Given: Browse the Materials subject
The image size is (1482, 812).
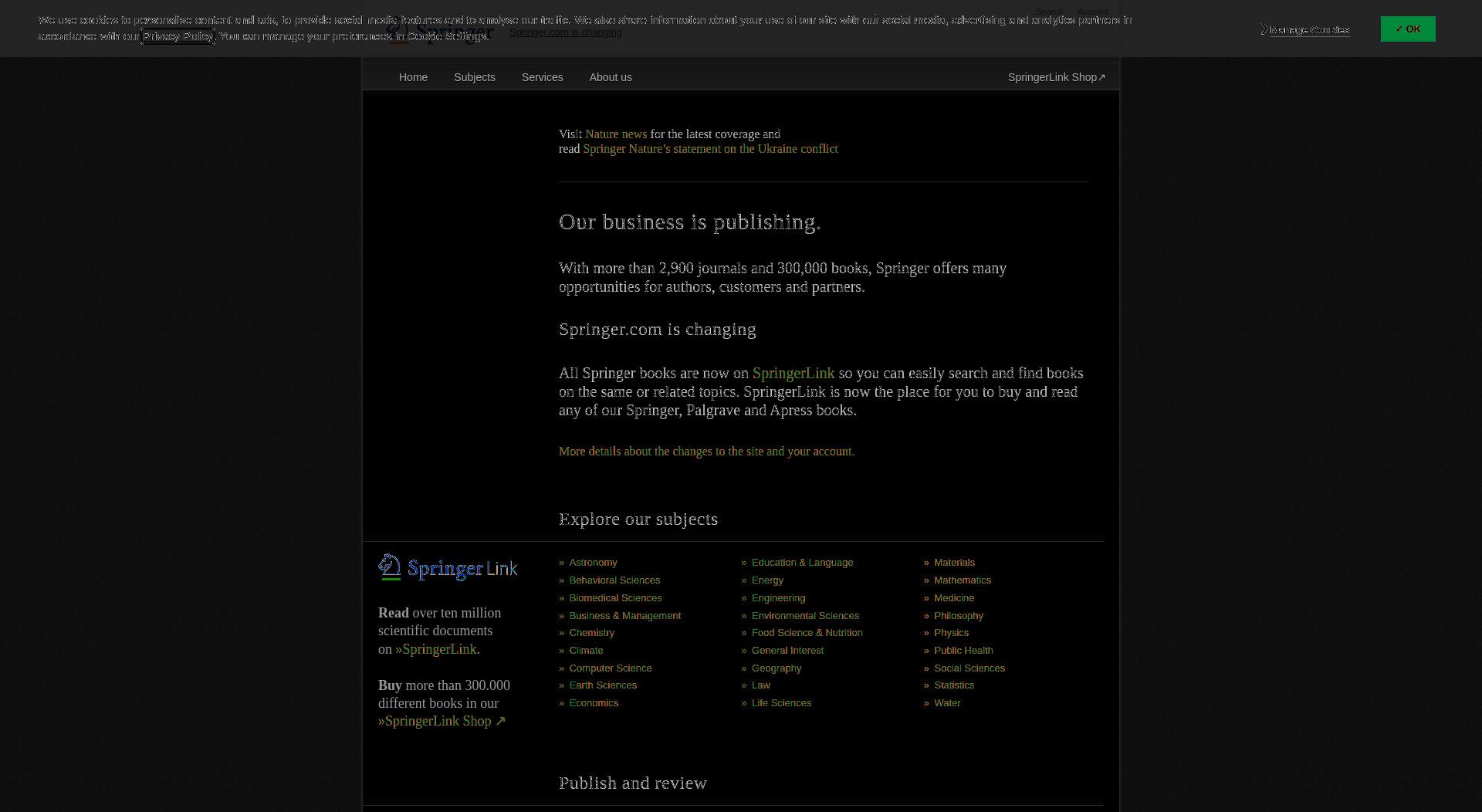Looking at the screenshot, I should (x=954, y=563).
